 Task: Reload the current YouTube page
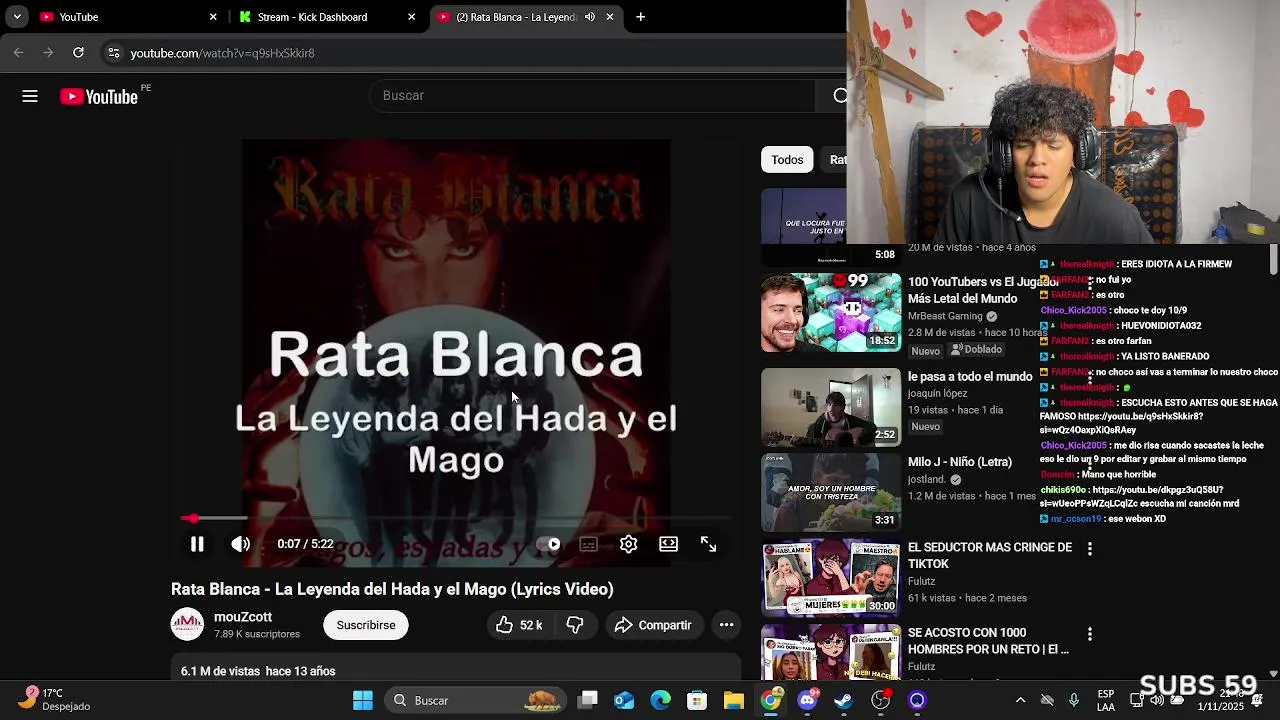click(x=78, y=52)
